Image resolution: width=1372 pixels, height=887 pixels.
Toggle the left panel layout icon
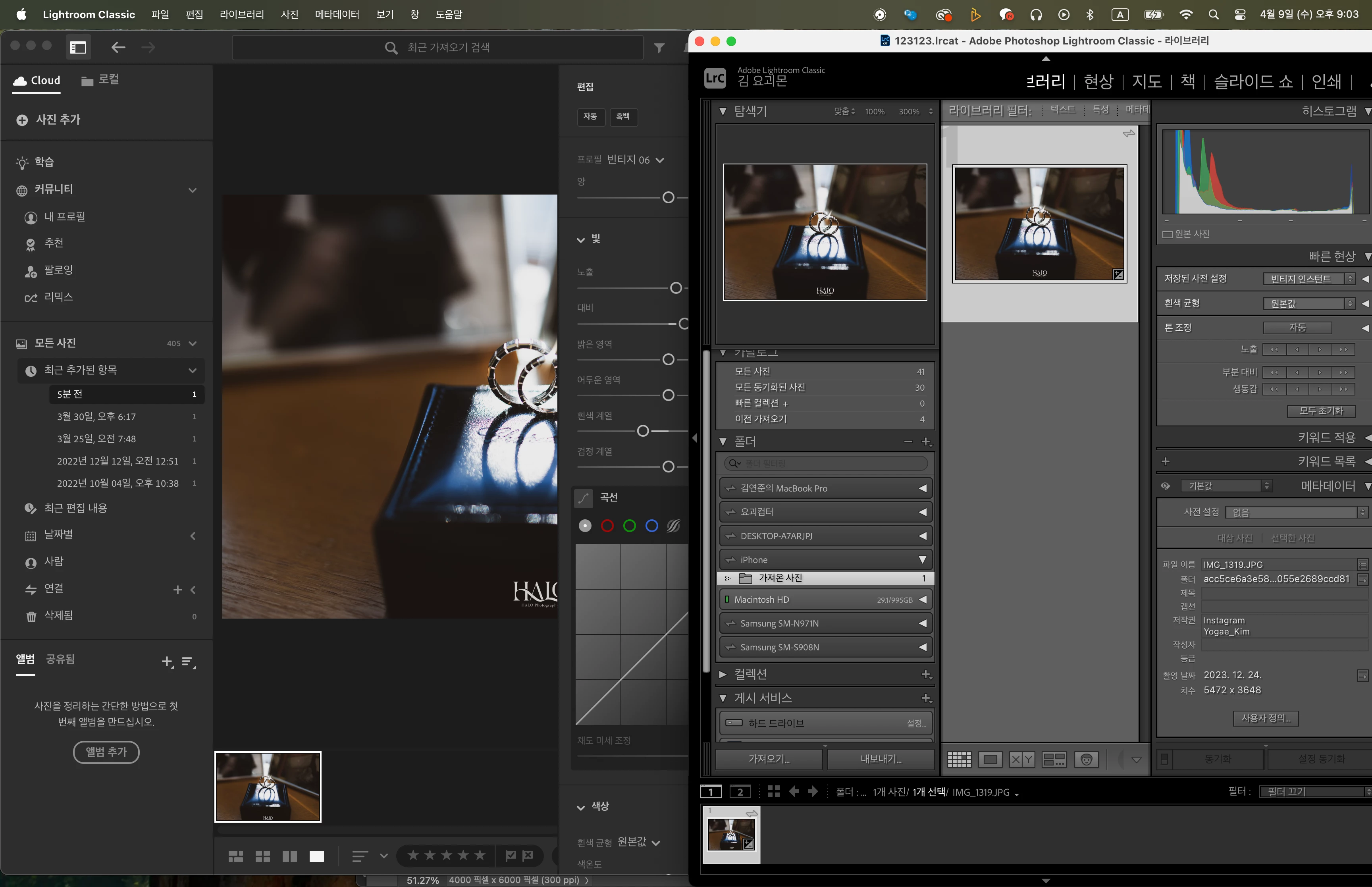coord(78,47)
